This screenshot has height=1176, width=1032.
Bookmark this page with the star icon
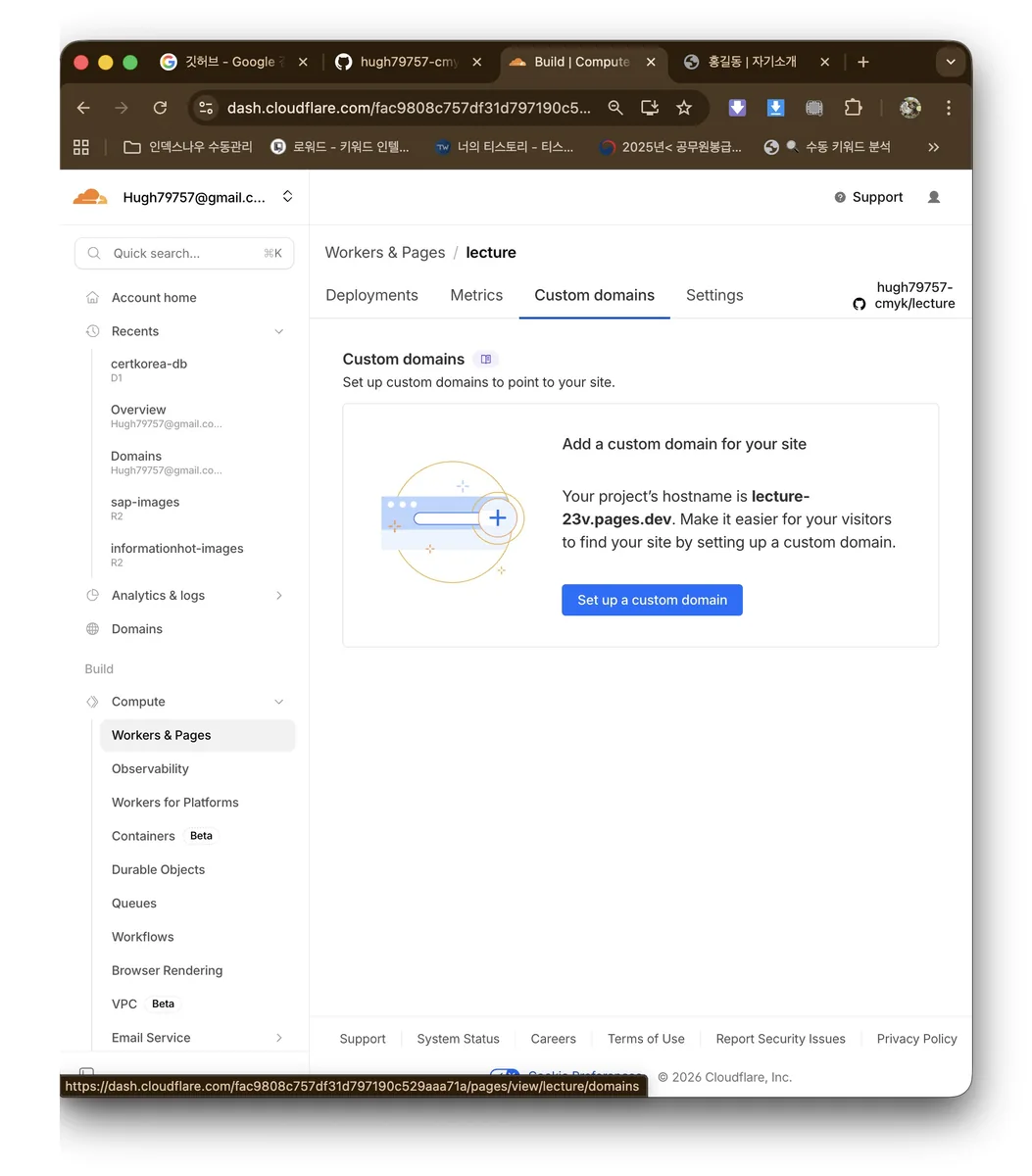684,108
